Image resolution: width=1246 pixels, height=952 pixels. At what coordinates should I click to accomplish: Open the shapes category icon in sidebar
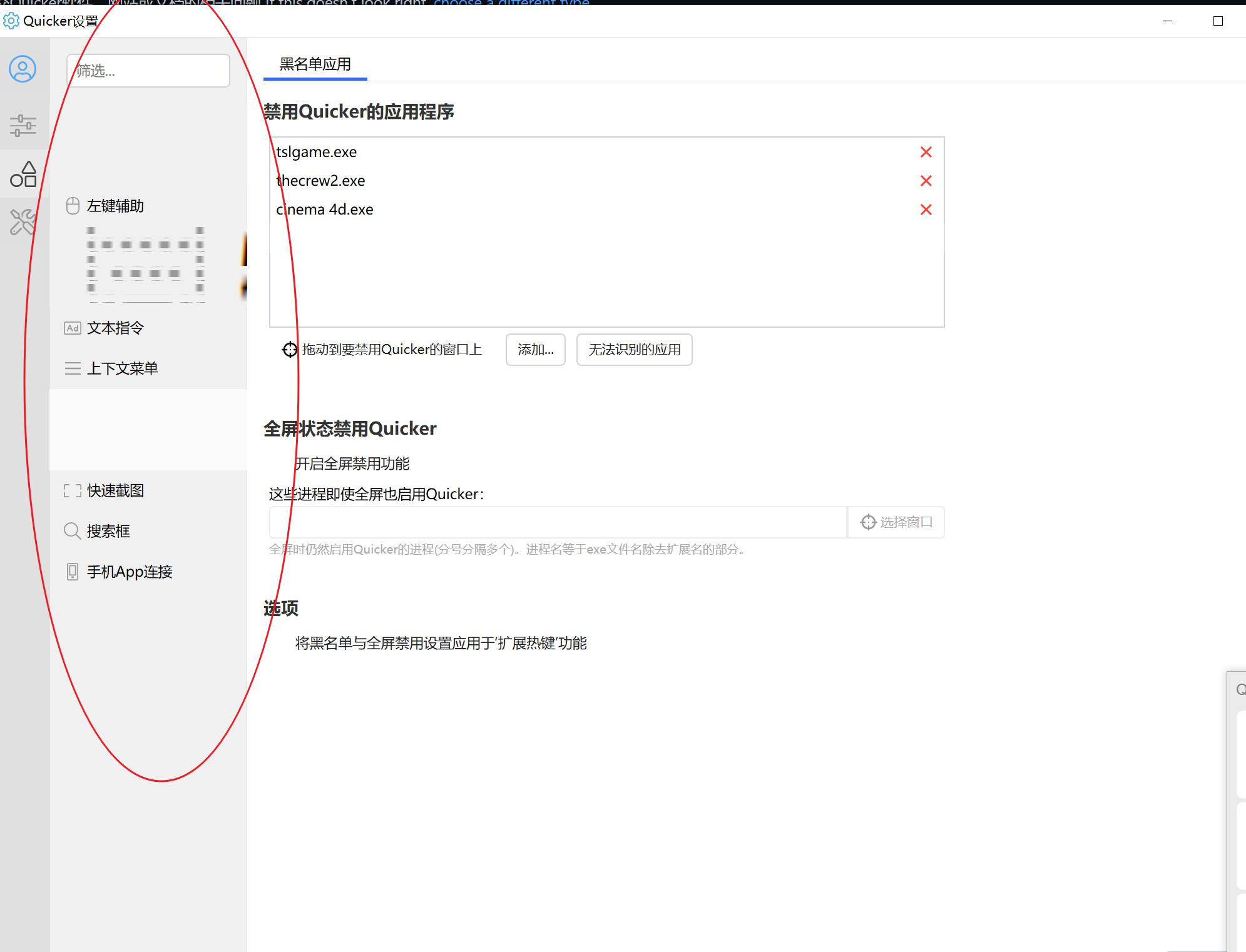point(24,174)
